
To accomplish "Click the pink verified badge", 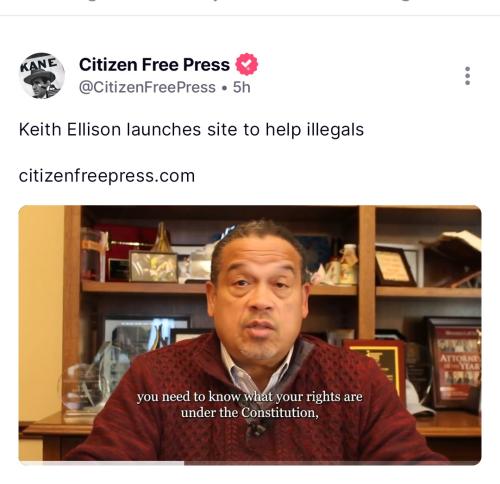I will (x=247, y=64).
